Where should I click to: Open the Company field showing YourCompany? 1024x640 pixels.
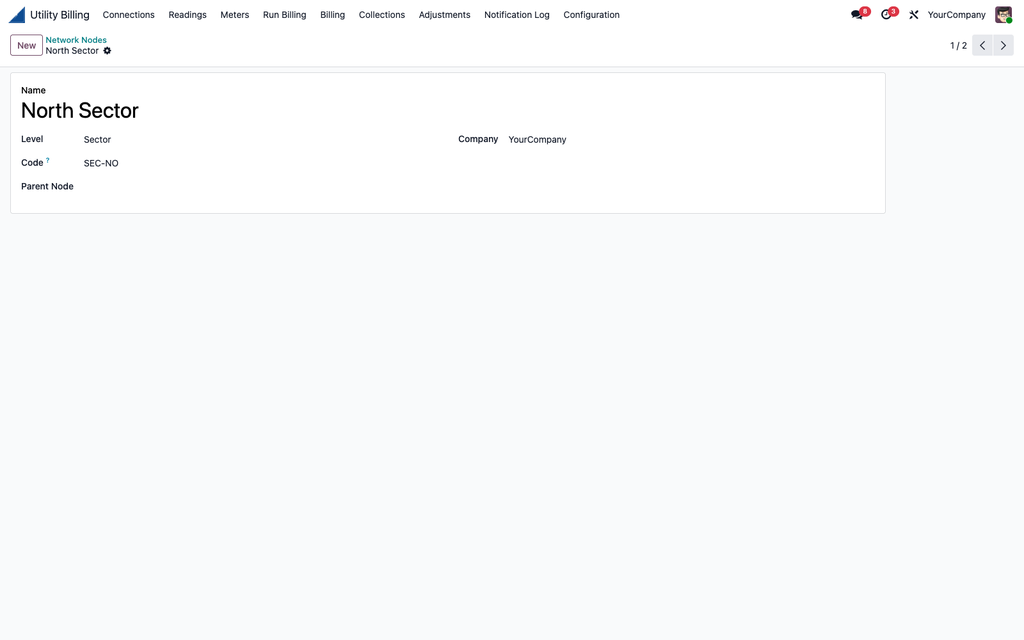point(691,140)
